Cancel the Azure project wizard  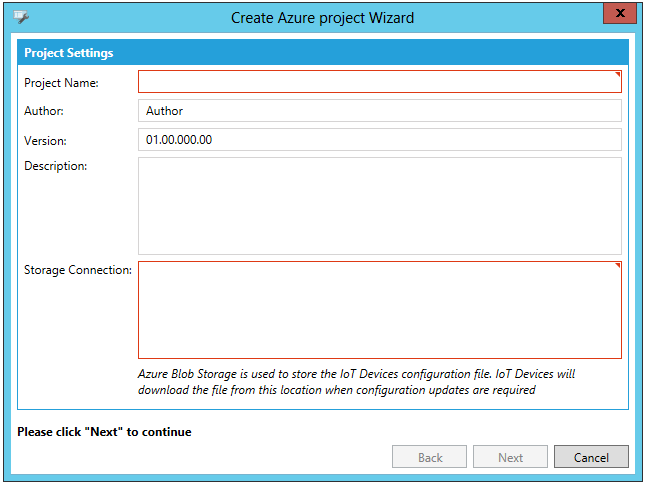pos(591,457)
